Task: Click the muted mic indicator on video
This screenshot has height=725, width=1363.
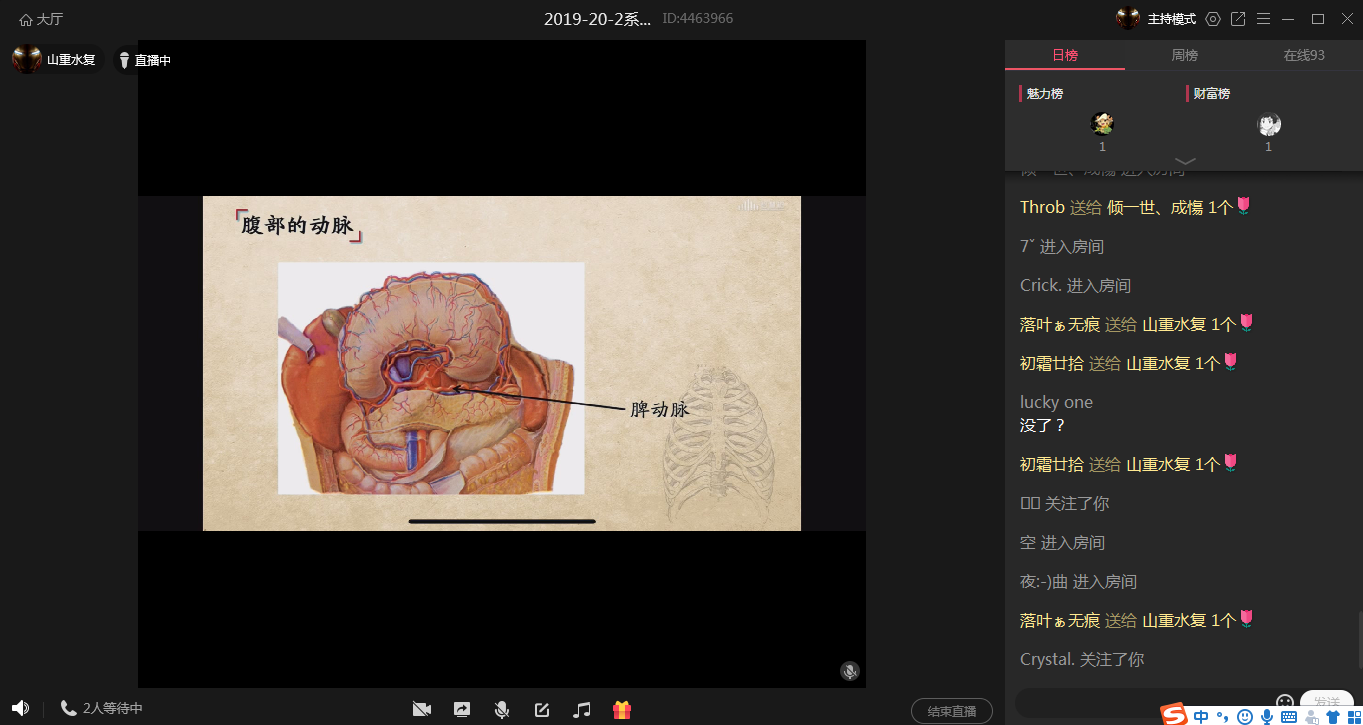Action: 849,671
